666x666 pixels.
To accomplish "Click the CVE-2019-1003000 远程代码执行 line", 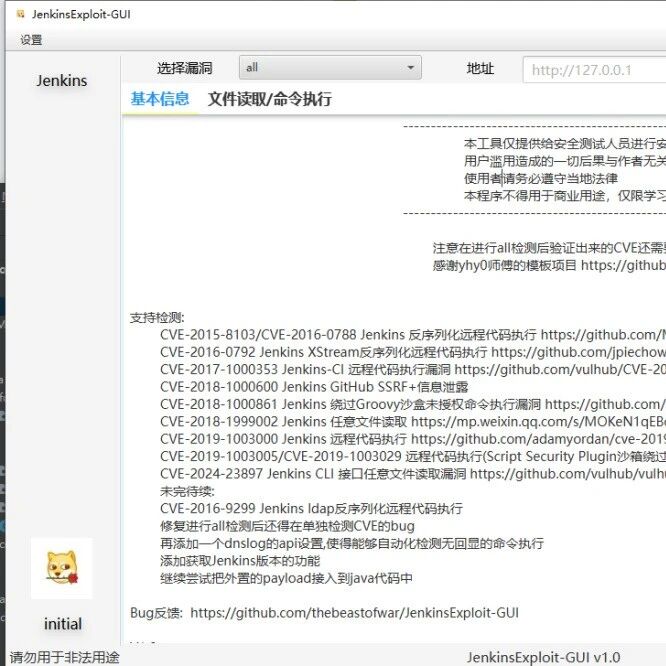I will click(x=413, y=439).
